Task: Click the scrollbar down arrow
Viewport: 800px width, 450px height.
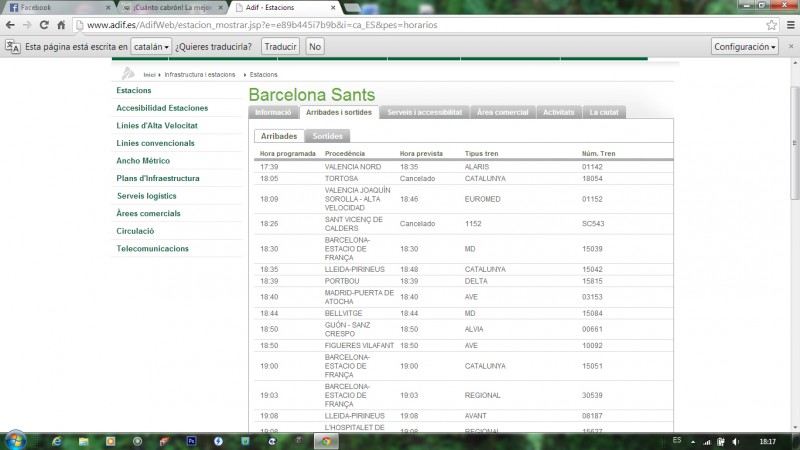Action: (x=794, y=428)
